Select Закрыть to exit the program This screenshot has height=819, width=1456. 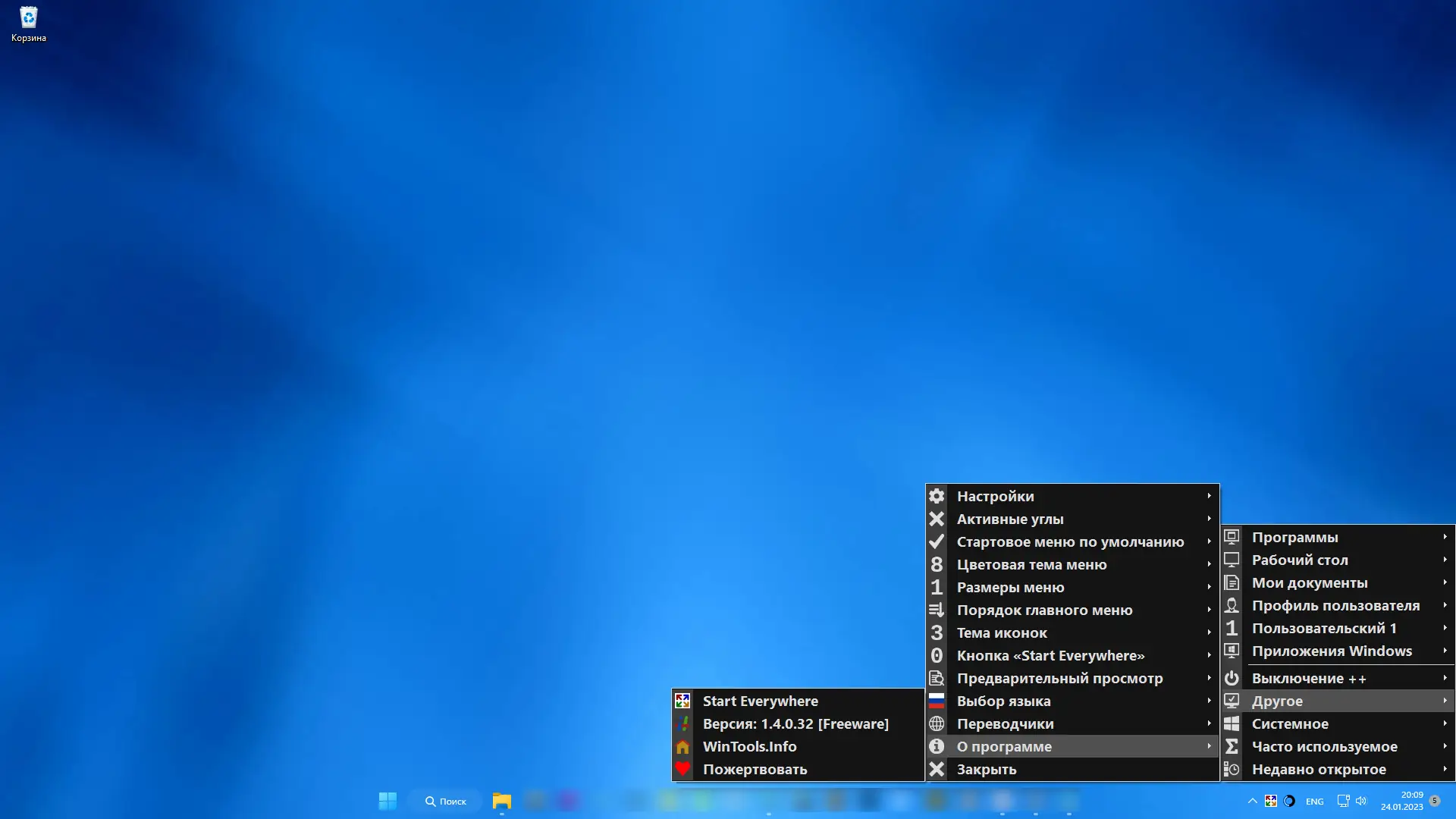click(x=986, y=769)
